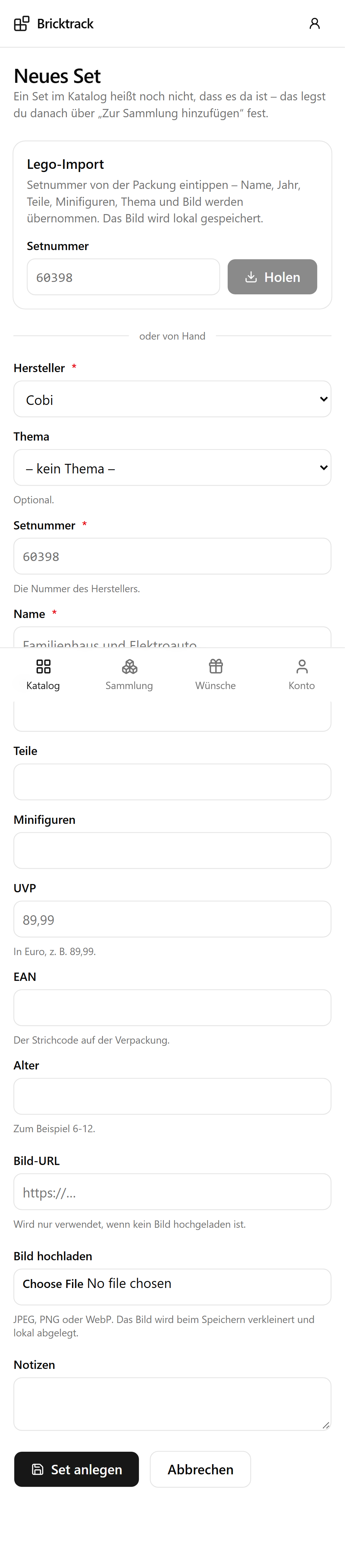Expand the Hersteller dropdown showing Cobi
Image resolution: width=345 pixels, height=1568 pixels.
coord(172,399)
